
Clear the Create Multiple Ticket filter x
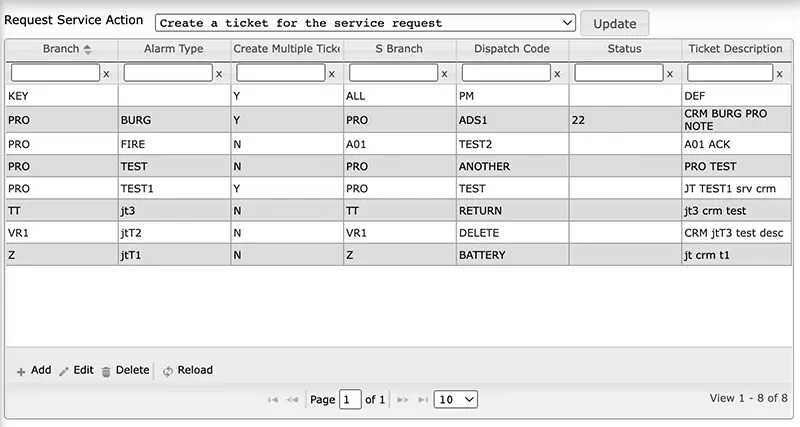[x=332, y=74]
